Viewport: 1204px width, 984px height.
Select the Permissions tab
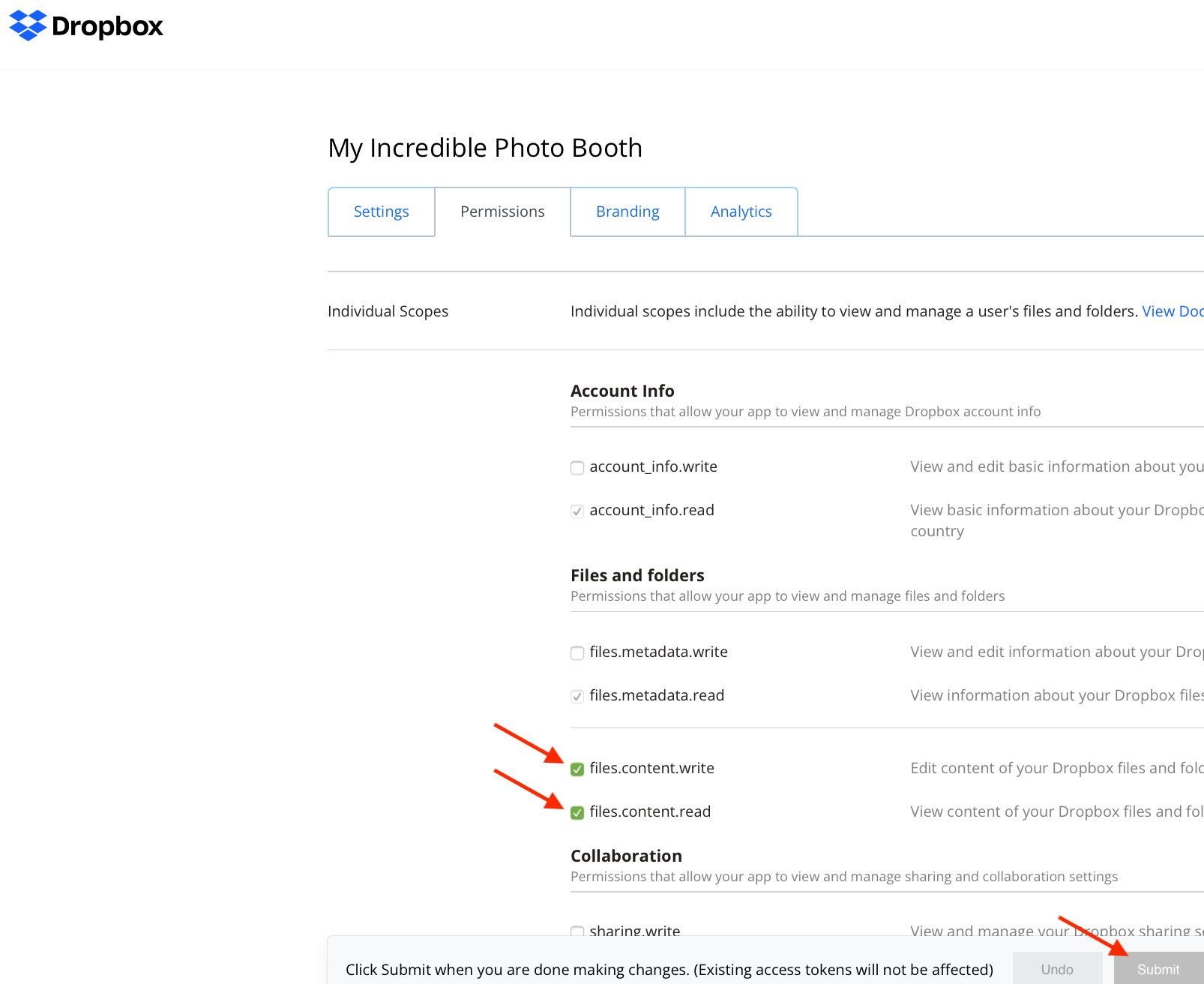(x=502, y=211)
